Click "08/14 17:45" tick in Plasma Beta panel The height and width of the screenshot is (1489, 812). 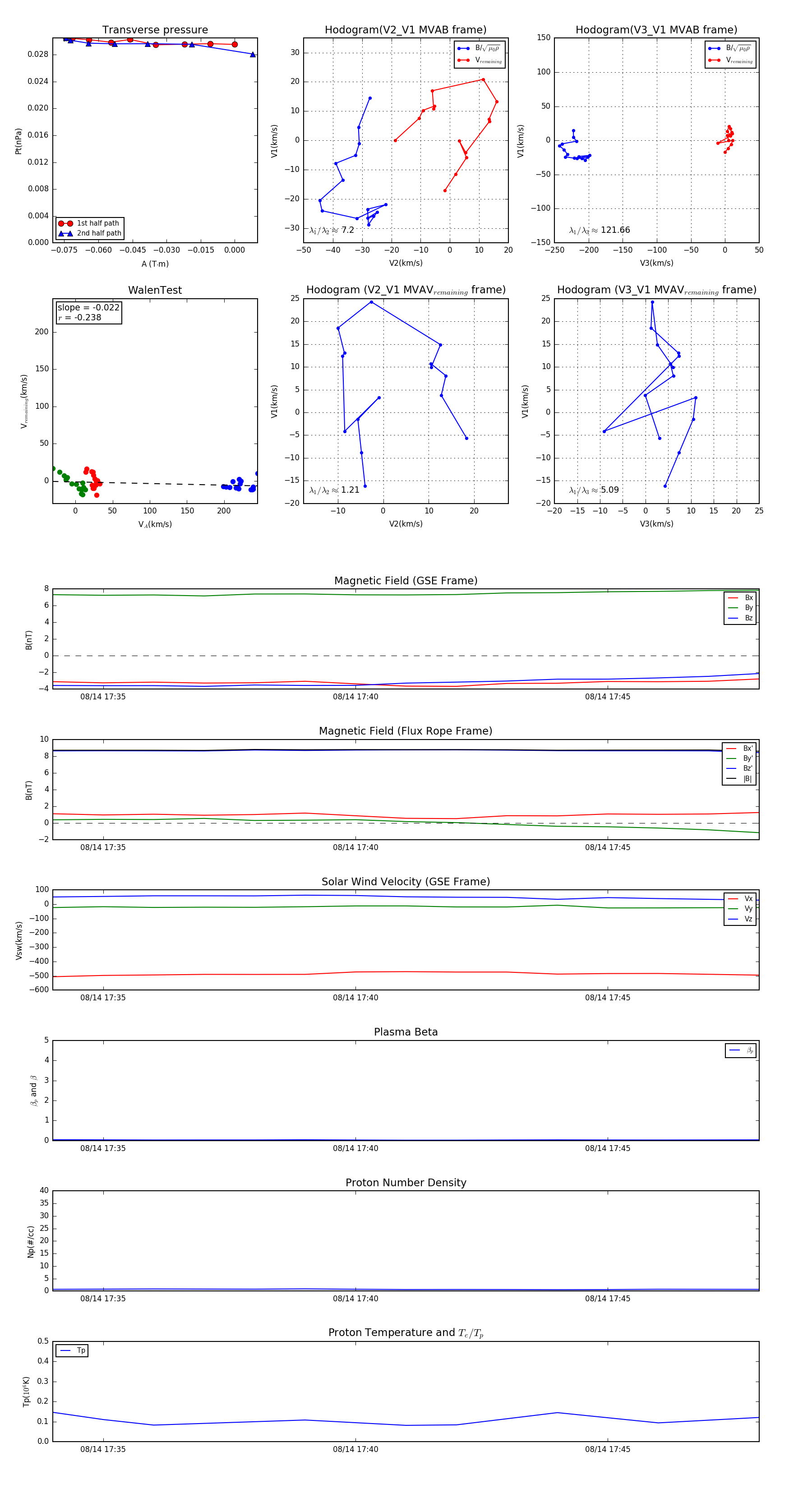[607, 1148]
